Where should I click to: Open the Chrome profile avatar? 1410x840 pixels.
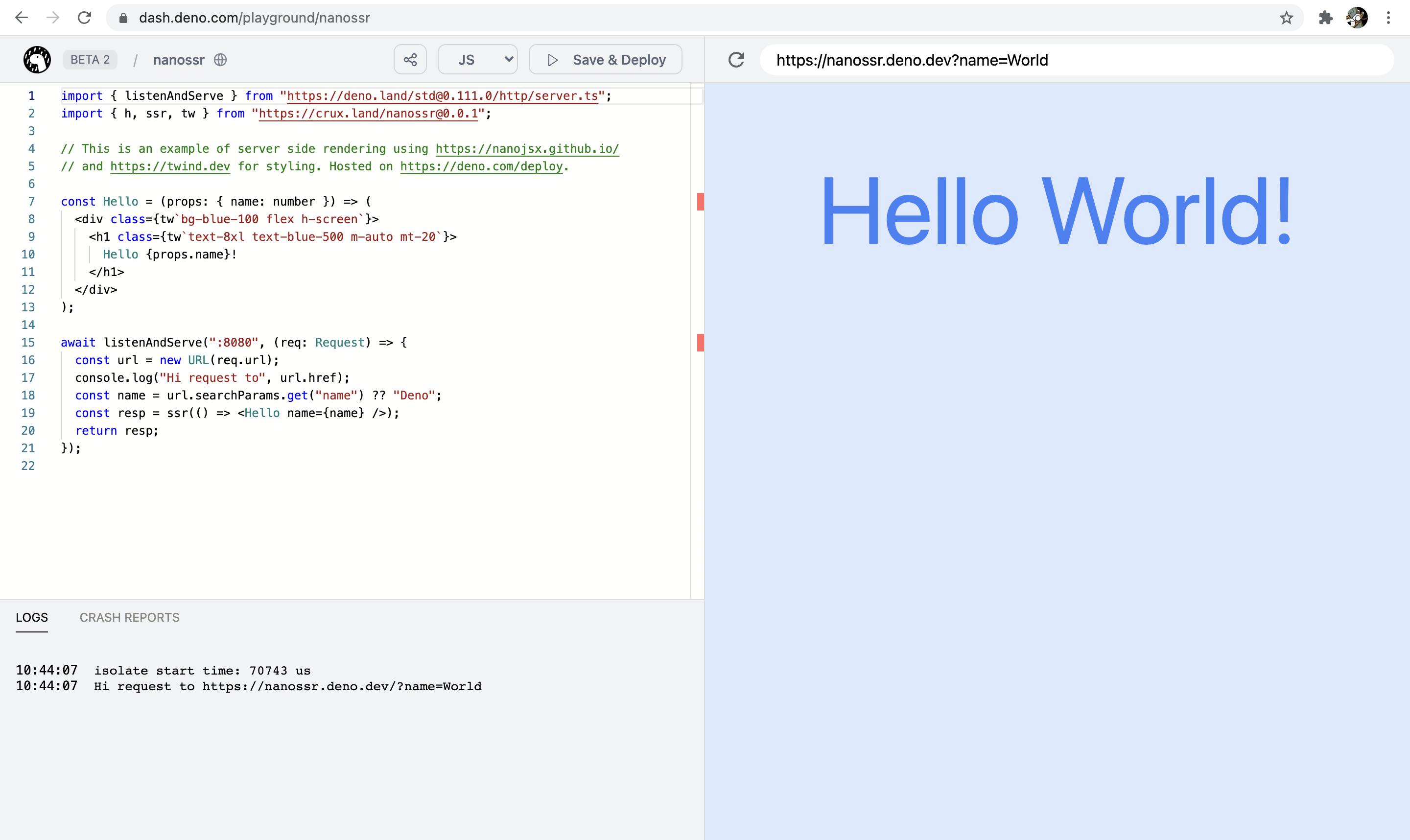pos(1357,18)
